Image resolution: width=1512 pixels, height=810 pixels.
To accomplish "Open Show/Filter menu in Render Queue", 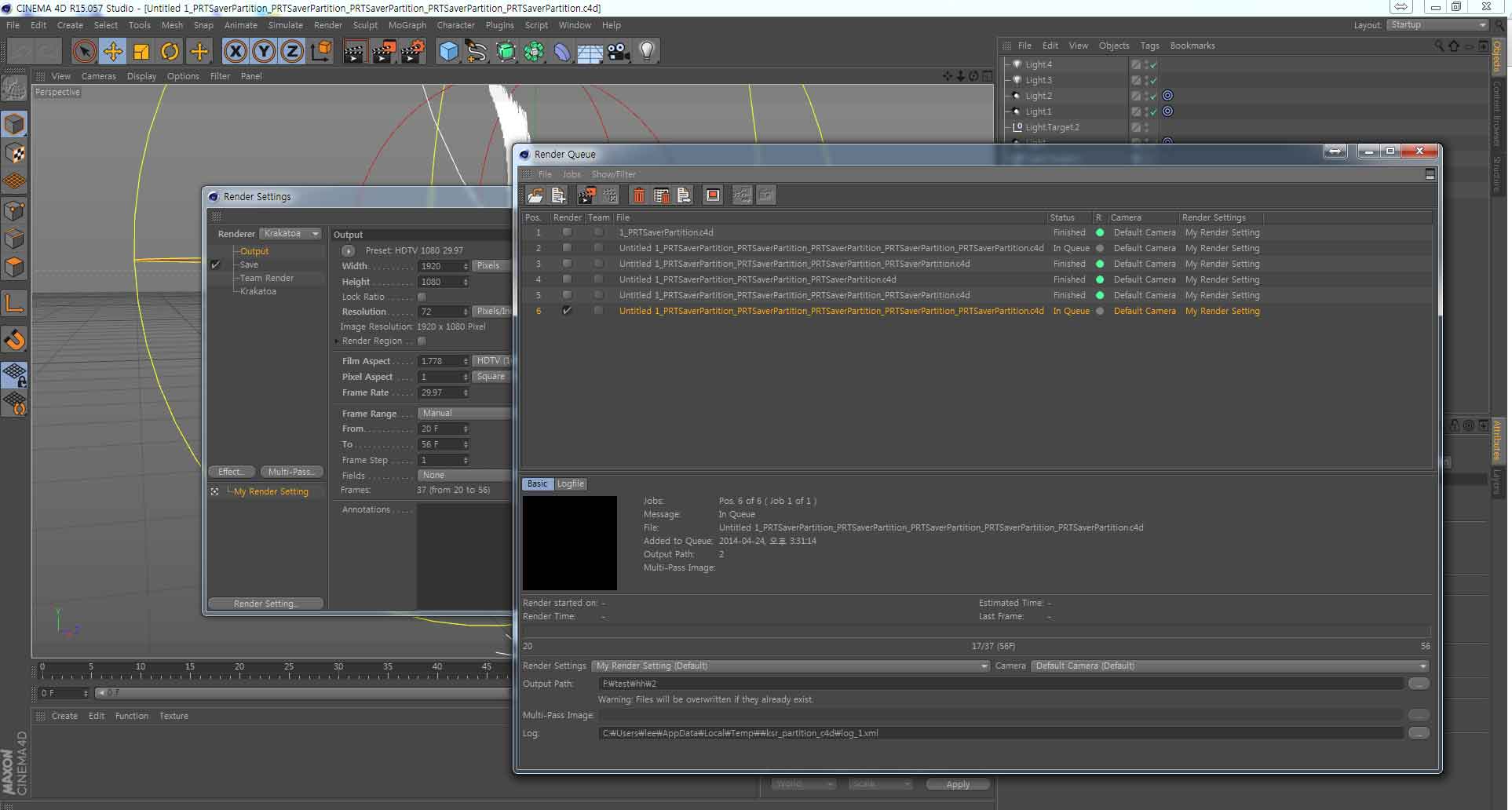I will coord(614,174).
